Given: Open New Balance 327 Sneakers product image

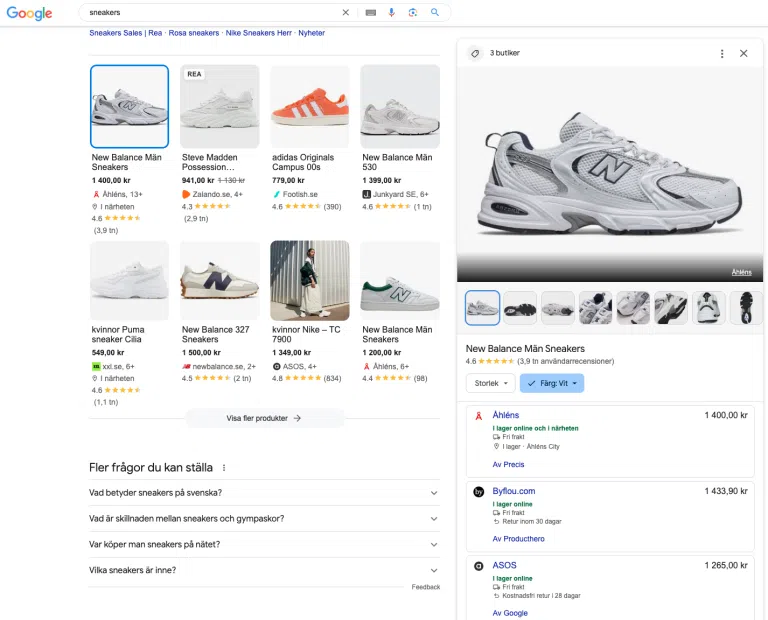Looking at the screenshot, I should [x=219, y=280].
